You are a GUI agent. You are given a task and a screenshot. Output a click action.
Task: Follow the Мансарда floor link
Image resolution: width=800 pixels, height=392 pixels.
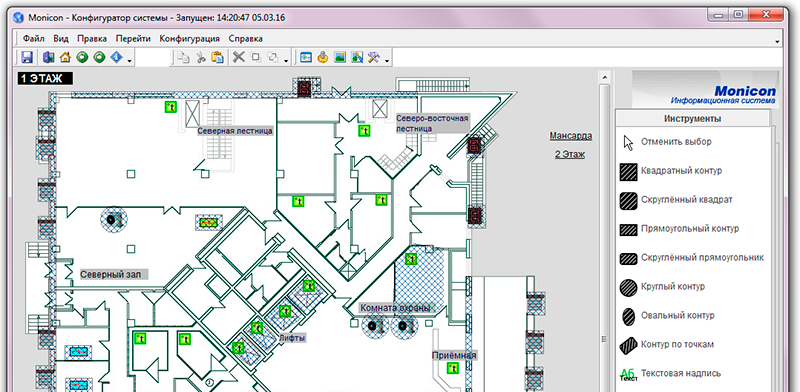(570, 136)
